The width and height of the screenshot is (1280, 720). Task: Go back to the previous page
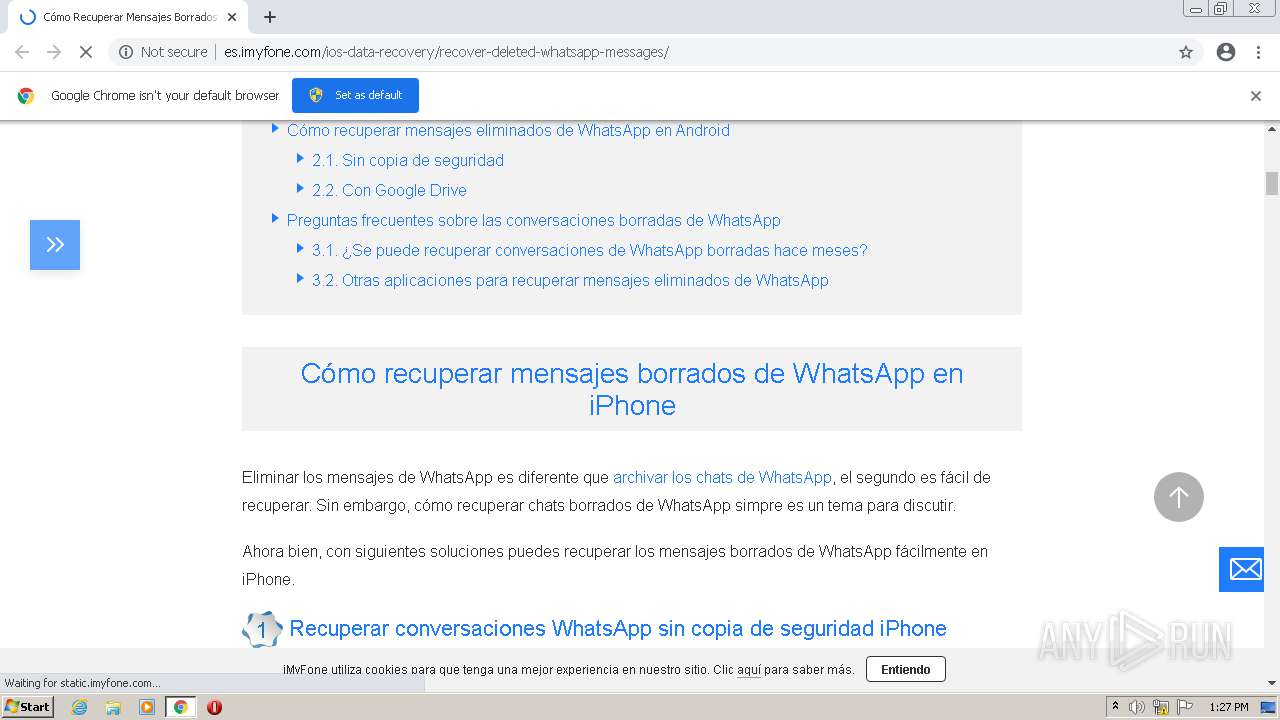(22, 52)
